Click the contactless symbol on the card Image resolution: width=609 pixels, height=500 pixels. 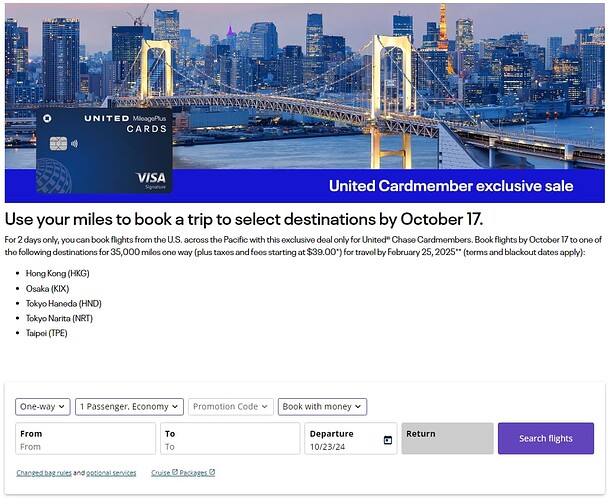pos(74,143)
